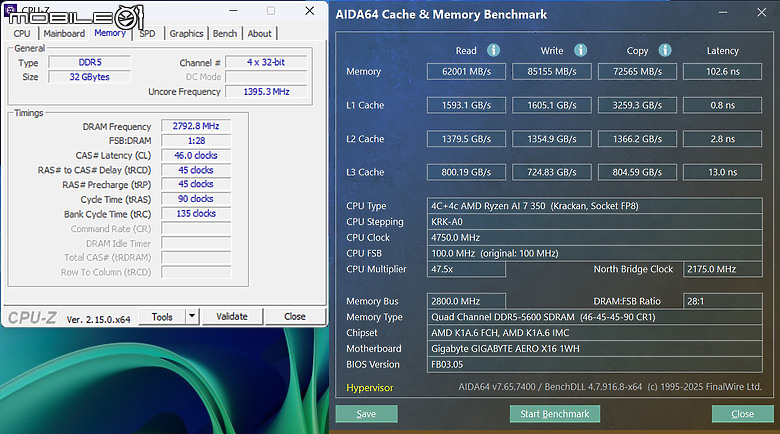Switch to the Mainboard tab in CPU-Z
Screen dimensions: 780x434
(64, 33)
